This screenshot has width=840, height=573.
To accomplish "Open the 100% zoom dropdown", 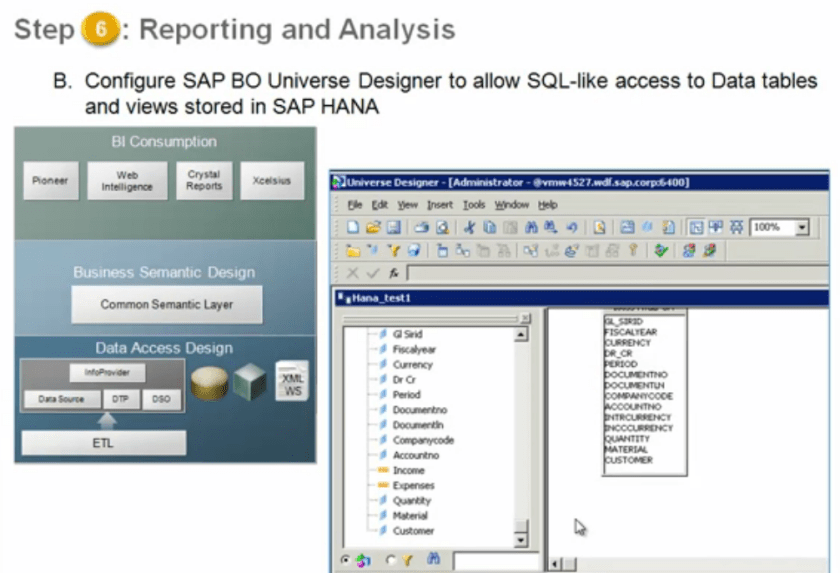I will point(802,228).
